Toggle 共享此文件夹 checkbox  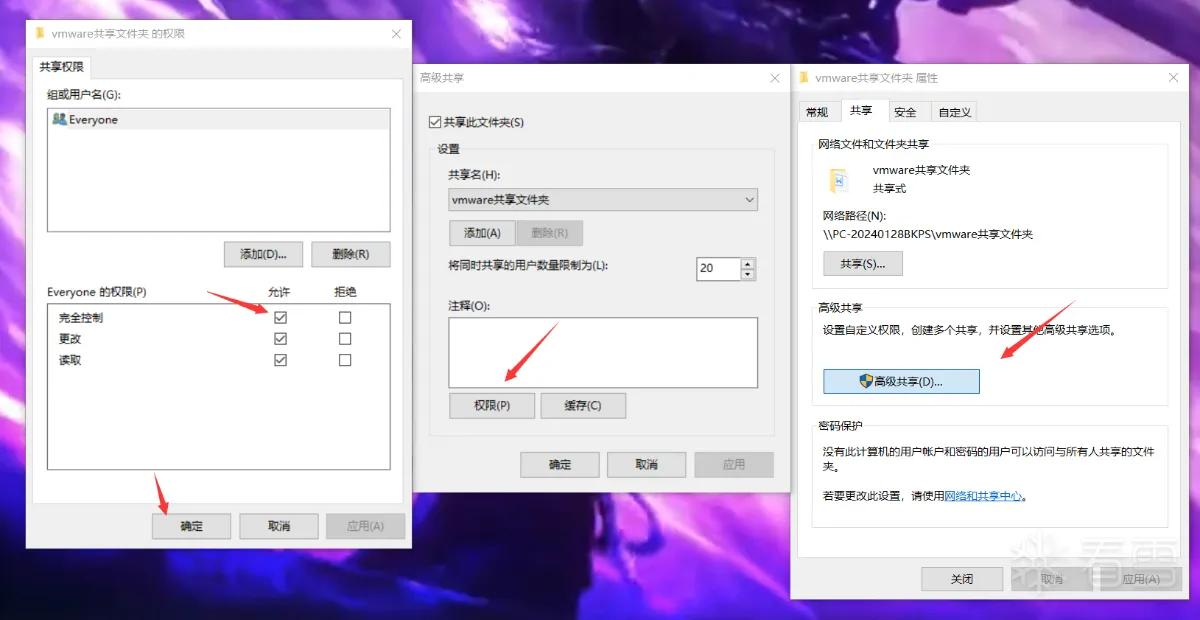434,122
